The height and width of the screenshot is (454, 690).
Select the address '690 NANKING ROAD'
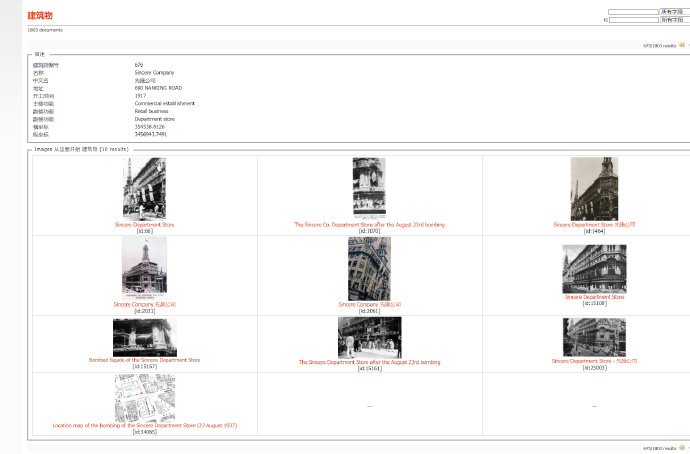coord(158,88)
